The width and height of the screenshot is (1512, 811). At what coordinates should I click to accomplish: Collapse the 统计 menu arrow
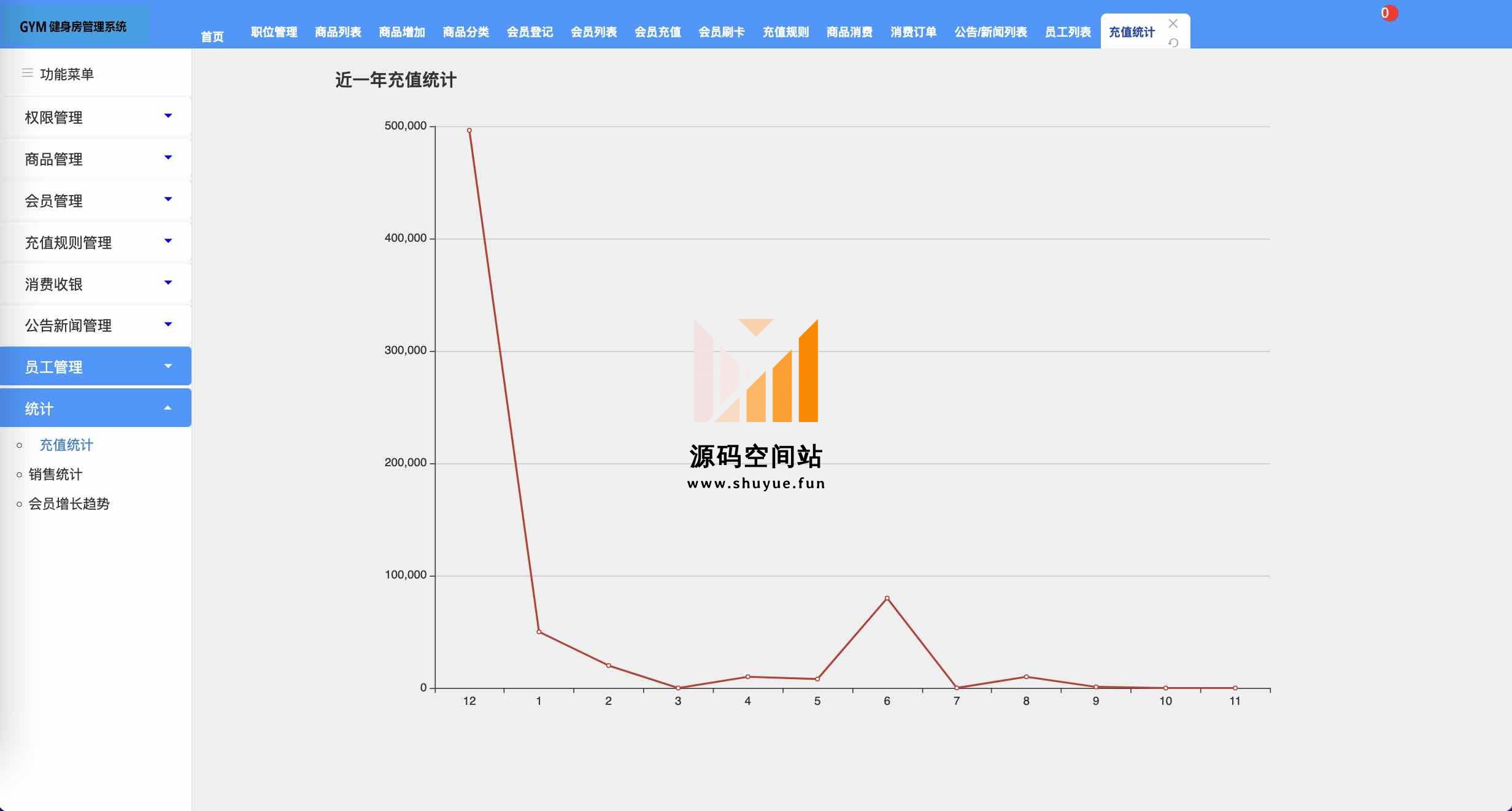(x=168, y=407)
